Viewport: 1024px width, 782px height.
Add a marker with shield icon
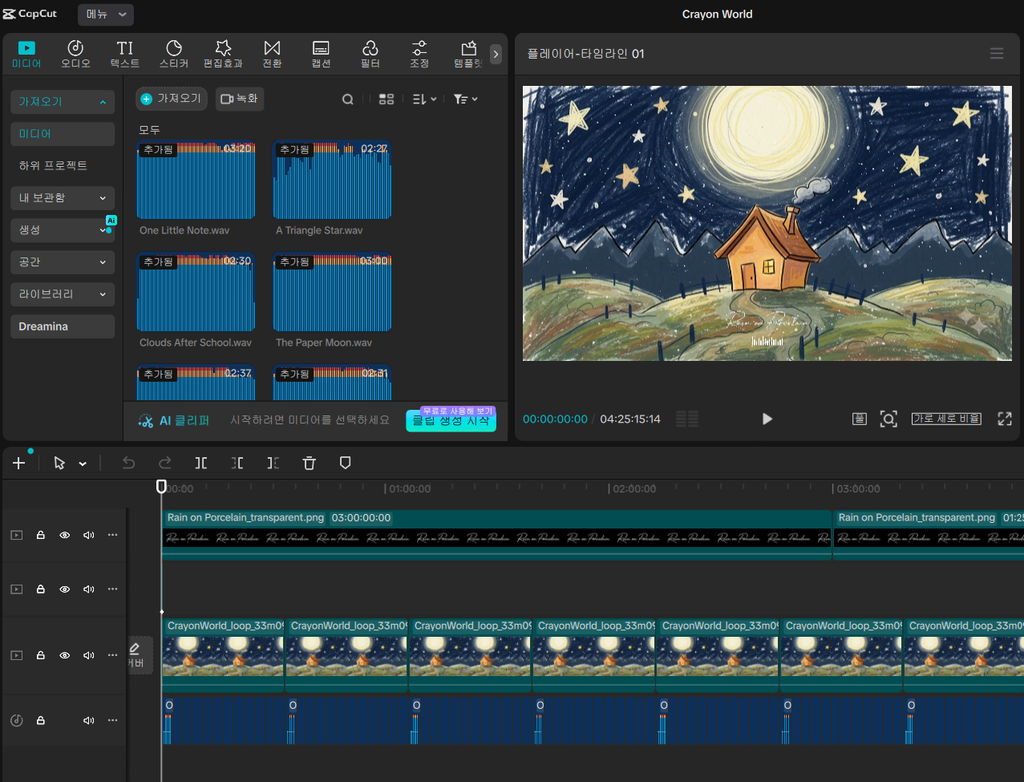point(345,463)
